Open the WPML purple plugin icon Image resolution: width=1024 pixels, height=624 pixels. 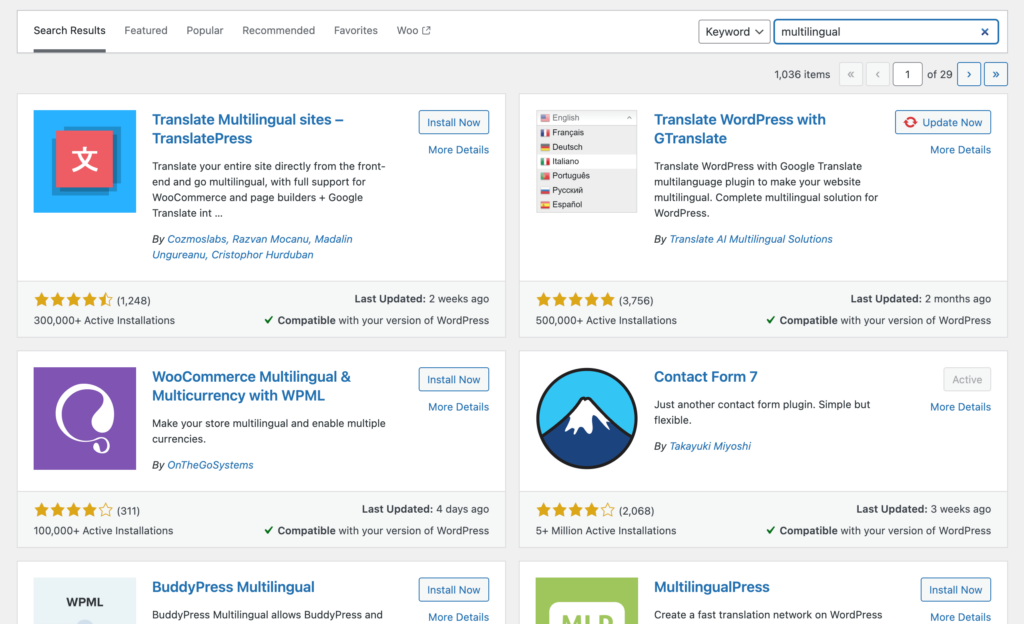(85, 418)
